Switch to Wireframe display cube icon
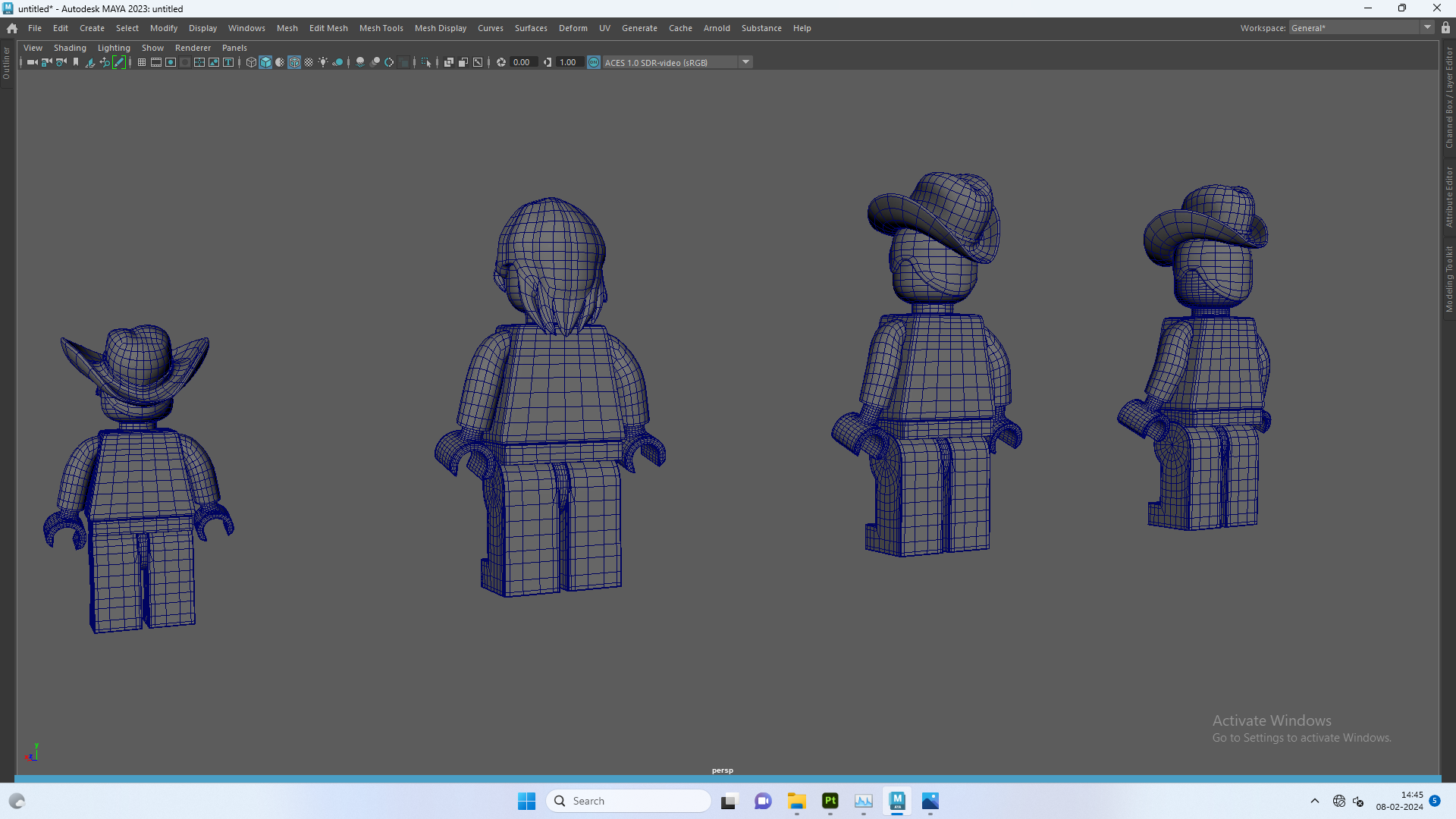 pyautogui.click(x=251, y=62)
